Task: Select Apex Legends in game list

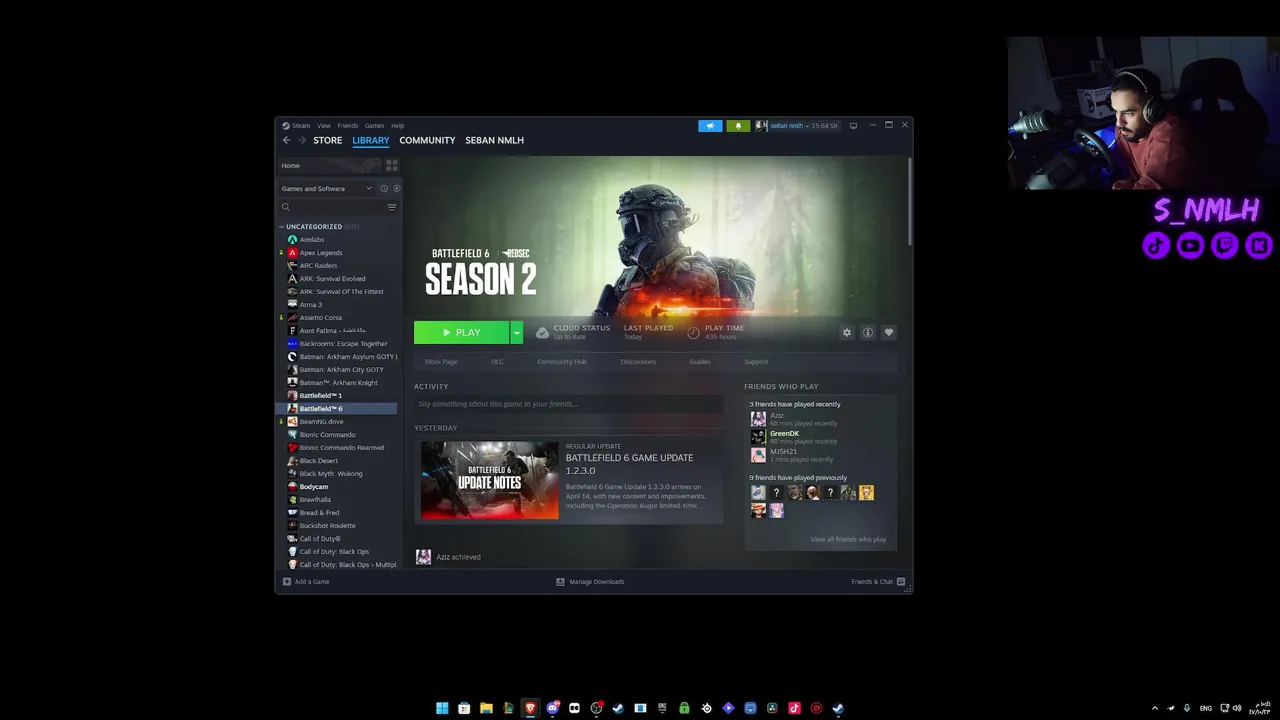Action: [x=321, y=253]
